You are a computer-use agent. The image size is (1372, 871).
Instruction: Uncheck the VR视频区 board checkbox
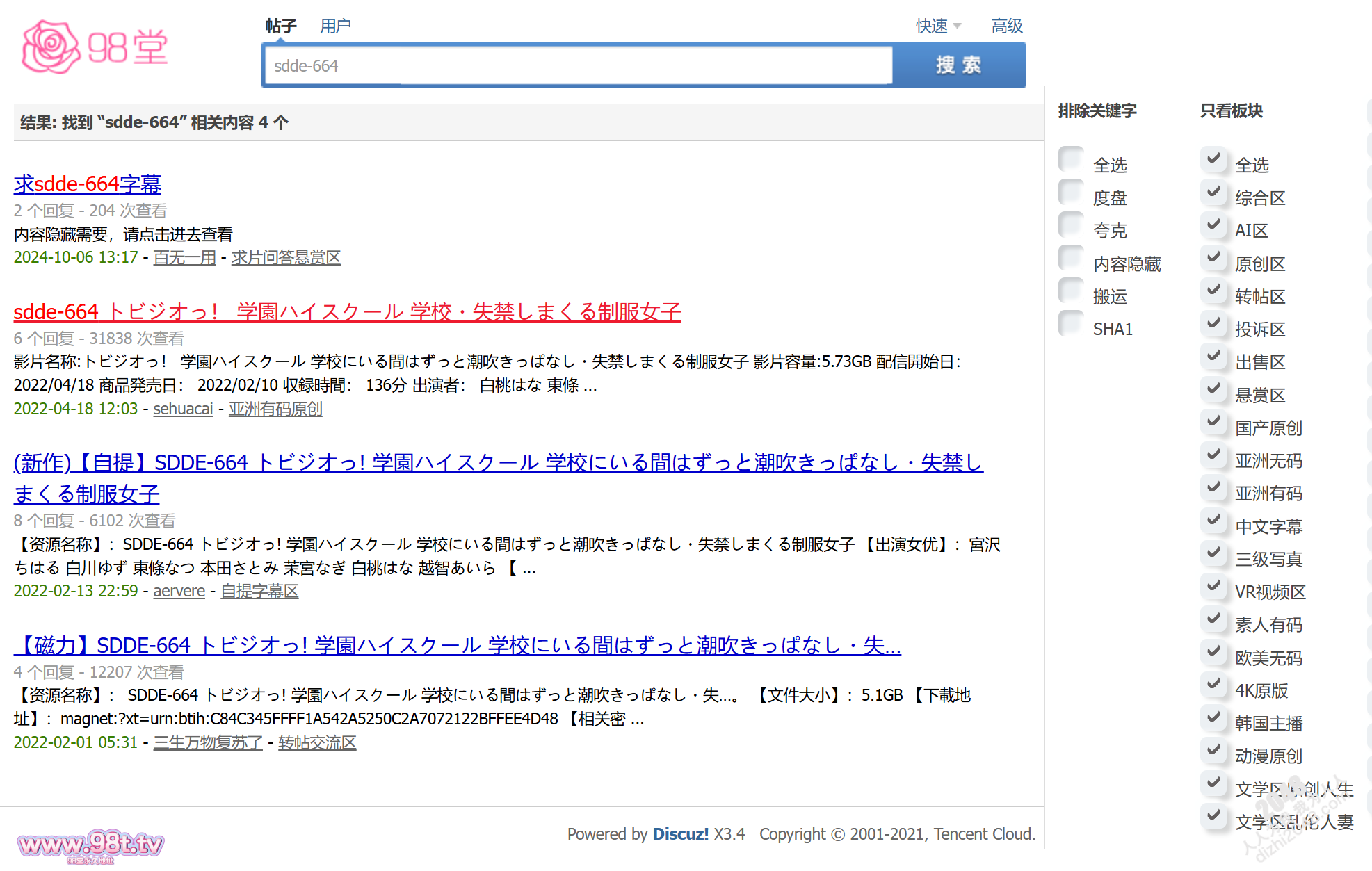1213,586
